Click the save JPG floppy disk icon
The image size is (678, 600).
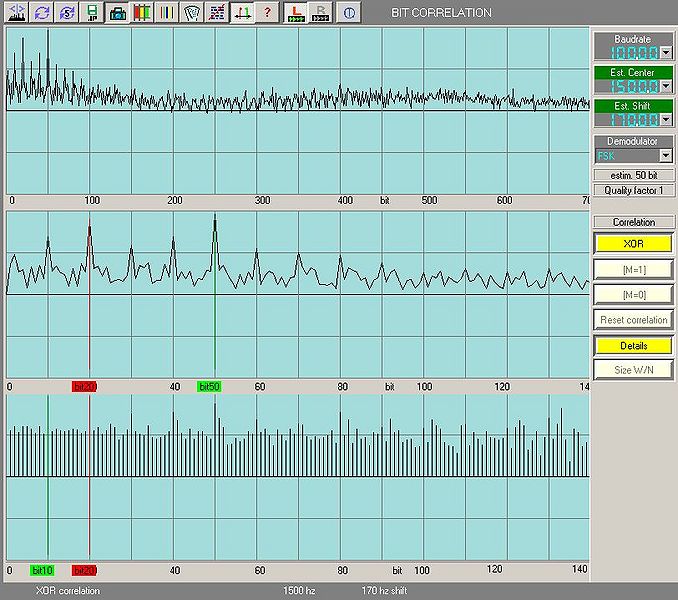pyautogui.click(x=92, y=12)
